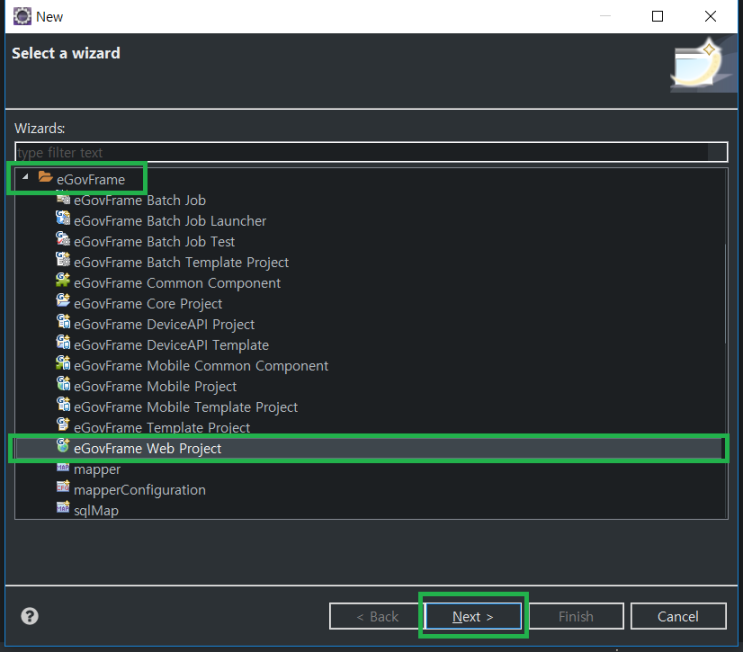Select eGovFrame DeviceAPI Project text
Image resolution: width=743 pixels, height=652 pixels.
point(164,325)
